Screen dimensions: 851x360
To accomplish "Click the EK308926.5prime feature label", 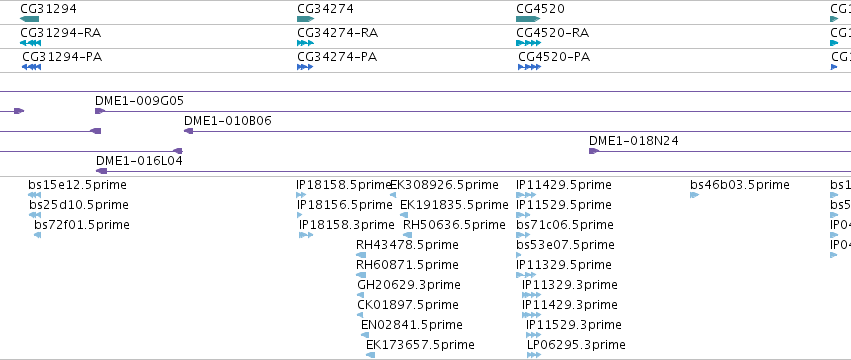I will 444,185.
